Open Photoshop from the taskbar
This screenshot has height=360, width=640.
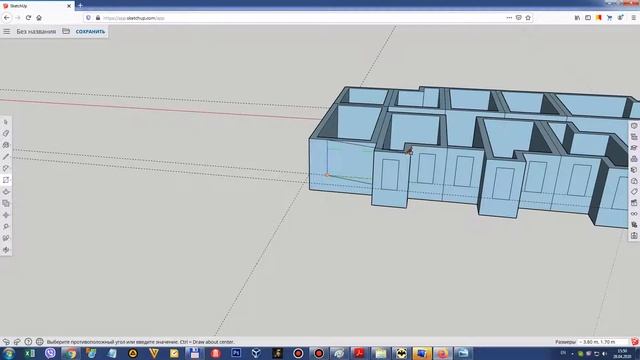[236, 353]
